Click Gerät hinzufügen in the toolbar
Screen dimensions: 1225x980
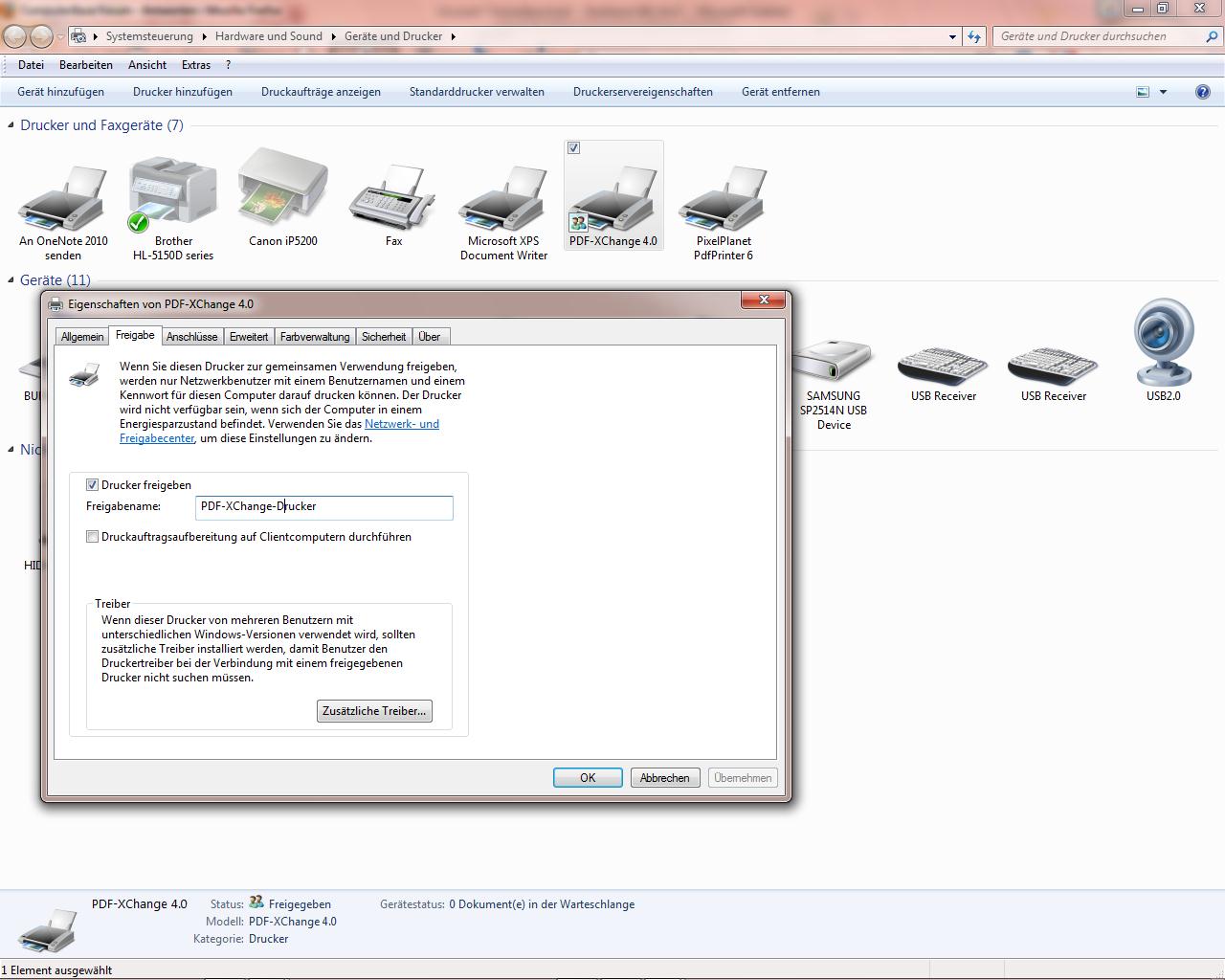61,92
